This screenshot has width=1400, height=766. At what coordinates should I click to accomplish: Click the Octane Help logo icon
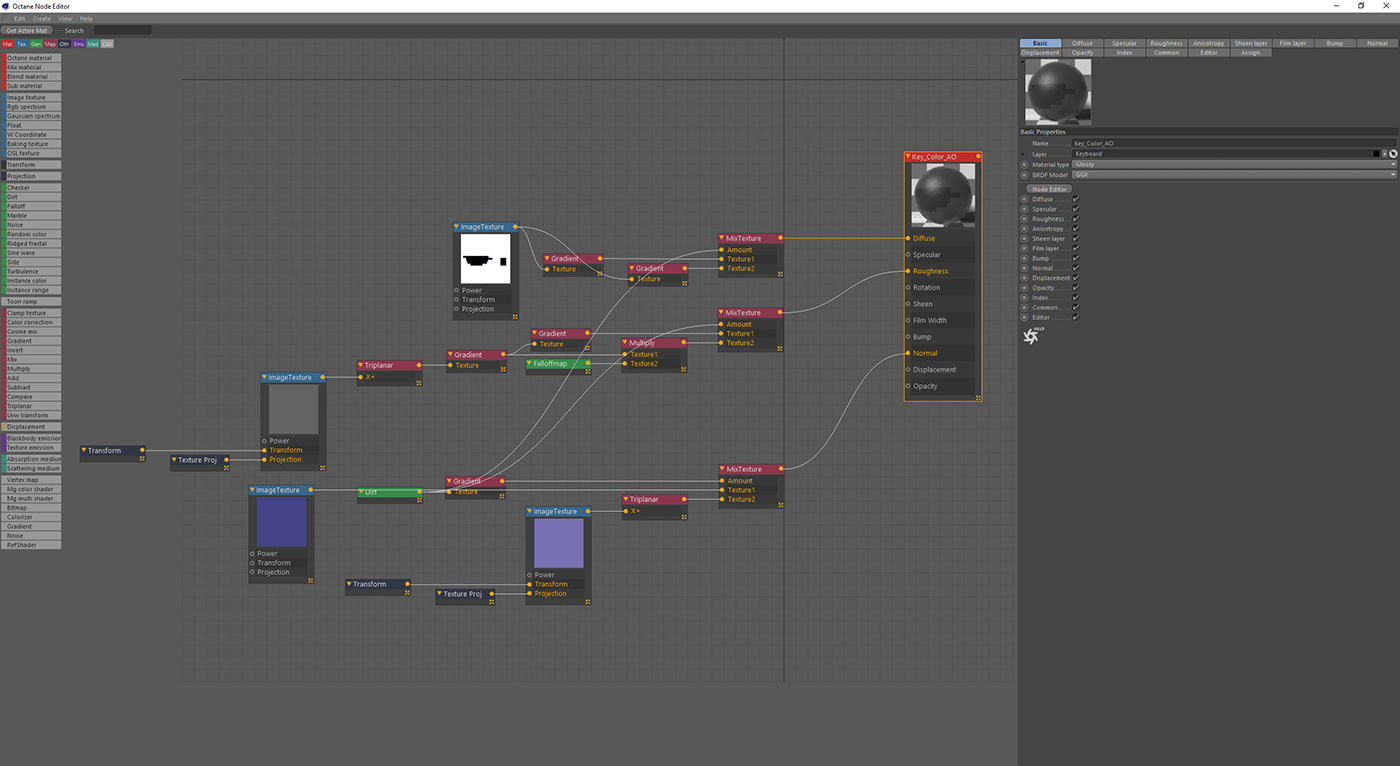coord(1031,336)
